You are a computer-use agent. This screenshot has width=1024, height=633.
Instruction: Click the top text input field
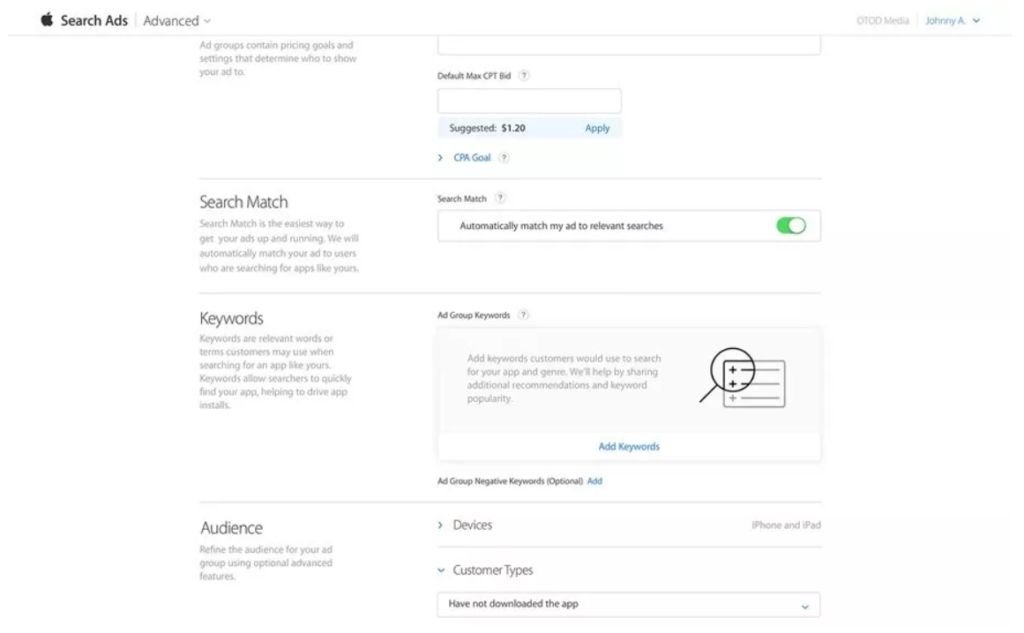pyautogui.click(x=629, y=44)
